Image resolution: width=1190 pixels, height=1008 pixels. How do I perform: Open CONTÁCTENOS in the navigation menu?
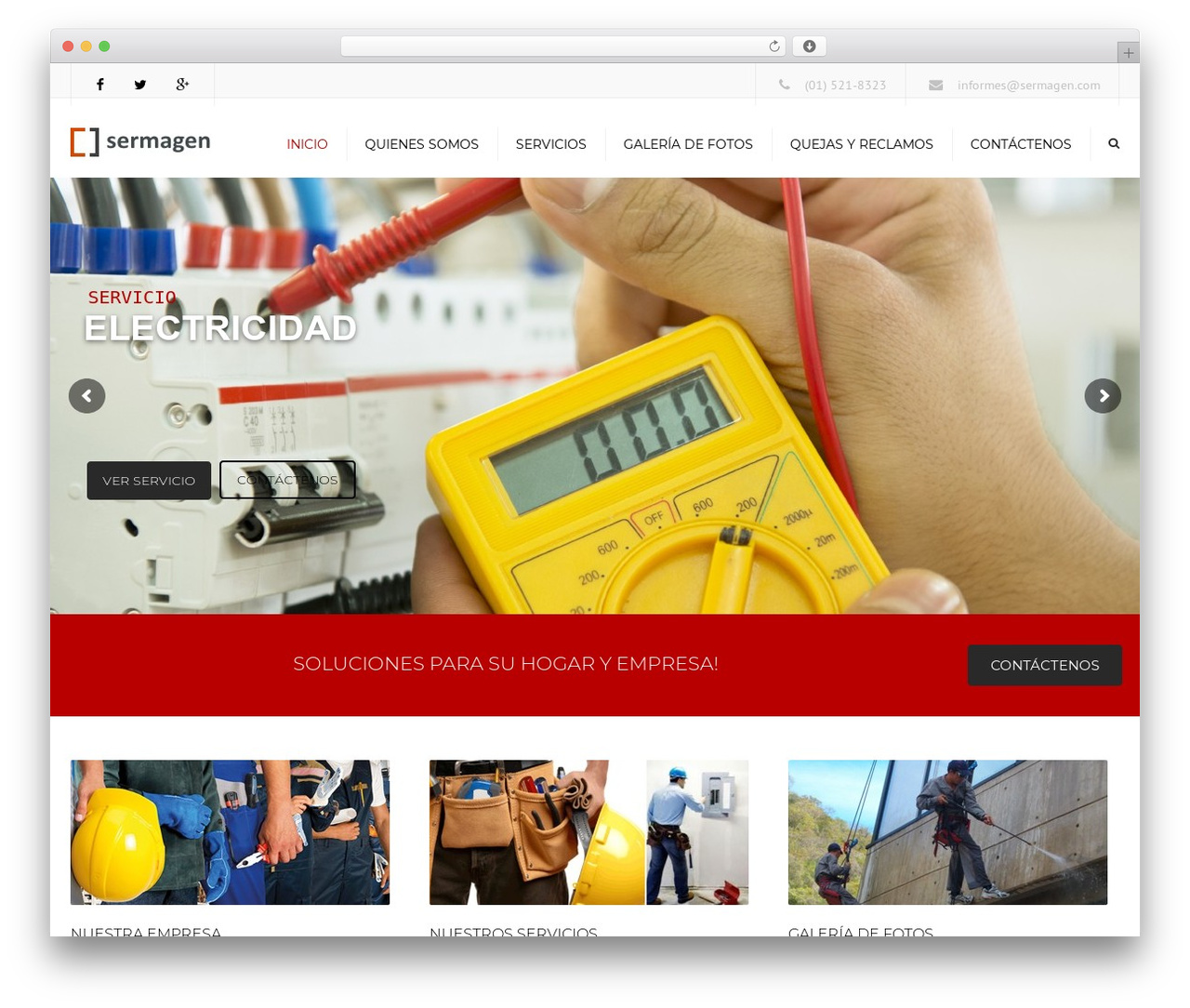(1020, 144)
